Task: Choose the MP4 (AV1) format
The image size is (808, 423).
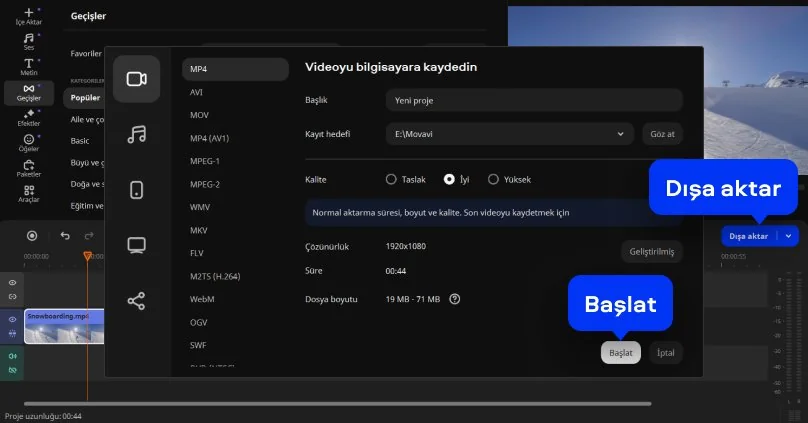Action: [209, 138]
